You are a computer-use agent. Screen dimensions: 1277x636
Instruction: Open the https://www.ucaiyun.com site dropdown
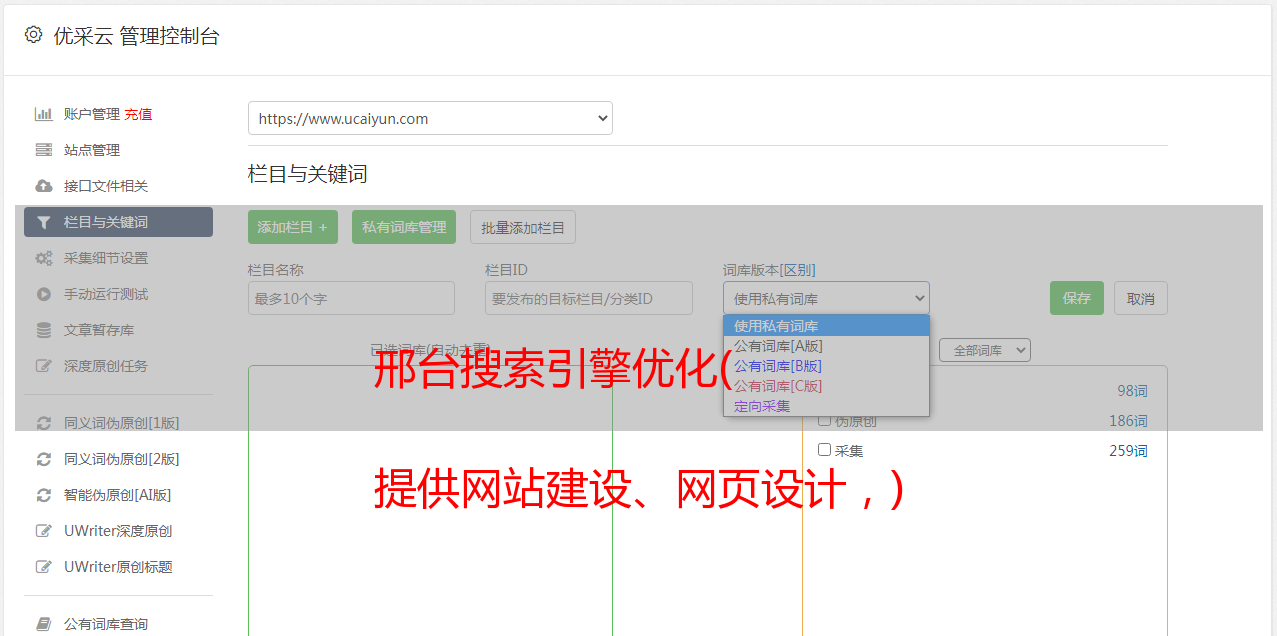[x=430, y=118]
